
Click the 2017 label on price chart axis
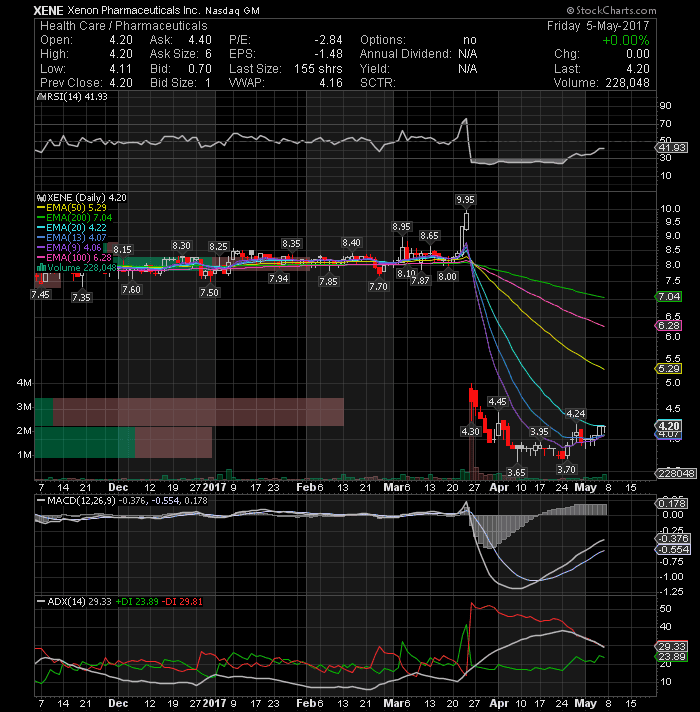214,487
